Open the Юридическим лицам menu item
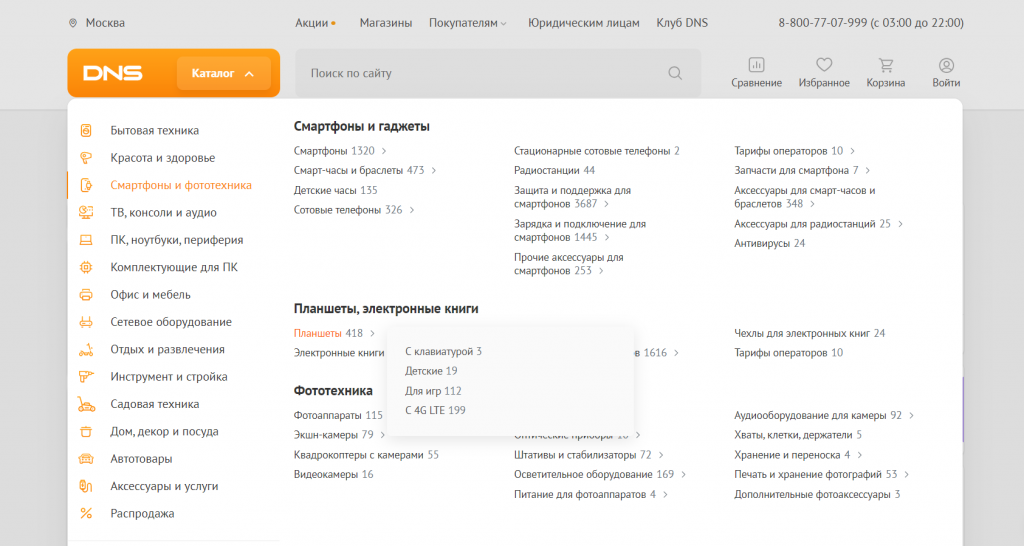Image resolution: width=1024 pixels, height=546 pixels. [x=584, y=23]
